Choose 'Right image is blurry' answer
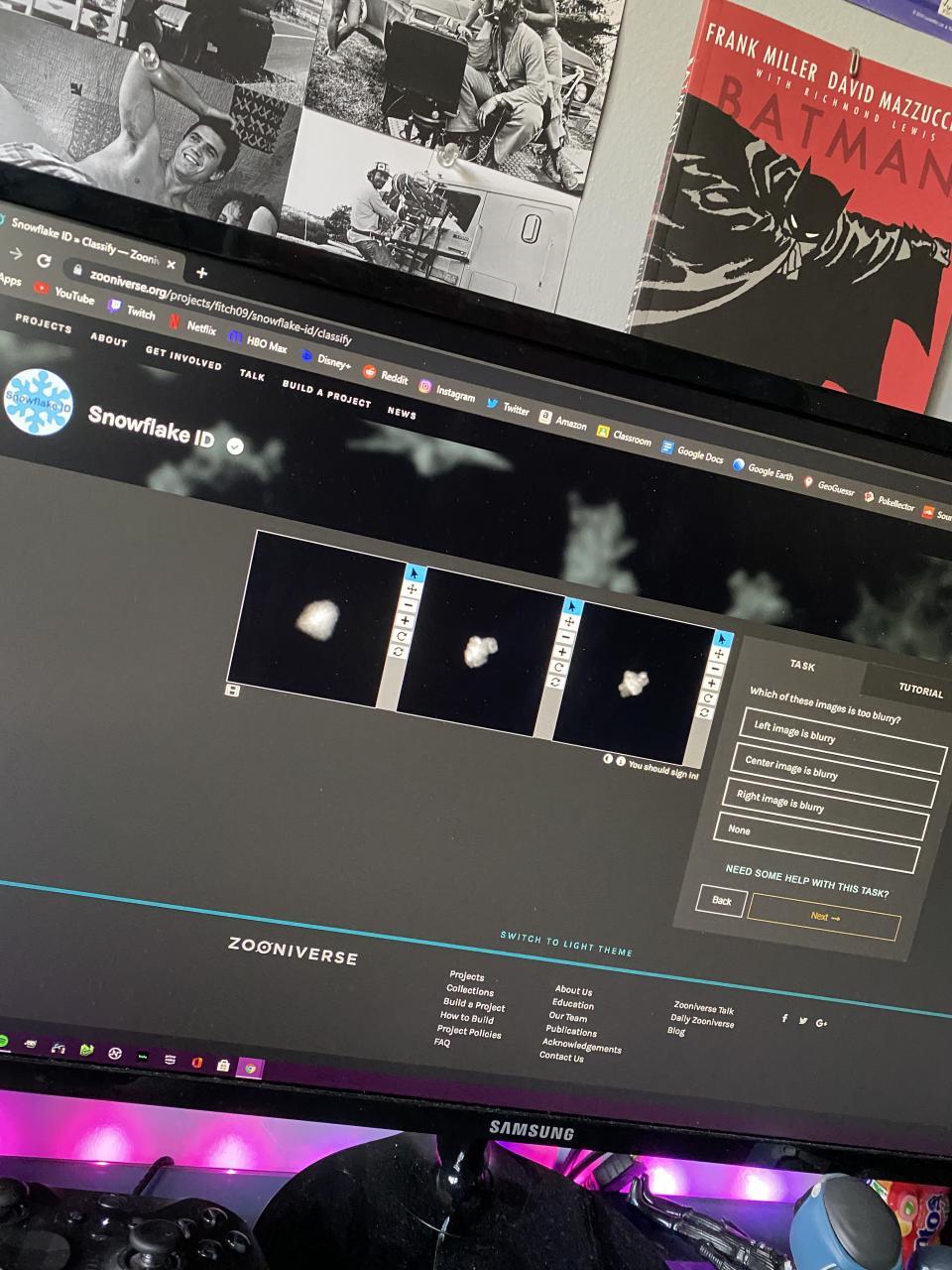The image size is (952, 1270). (826, 810)
